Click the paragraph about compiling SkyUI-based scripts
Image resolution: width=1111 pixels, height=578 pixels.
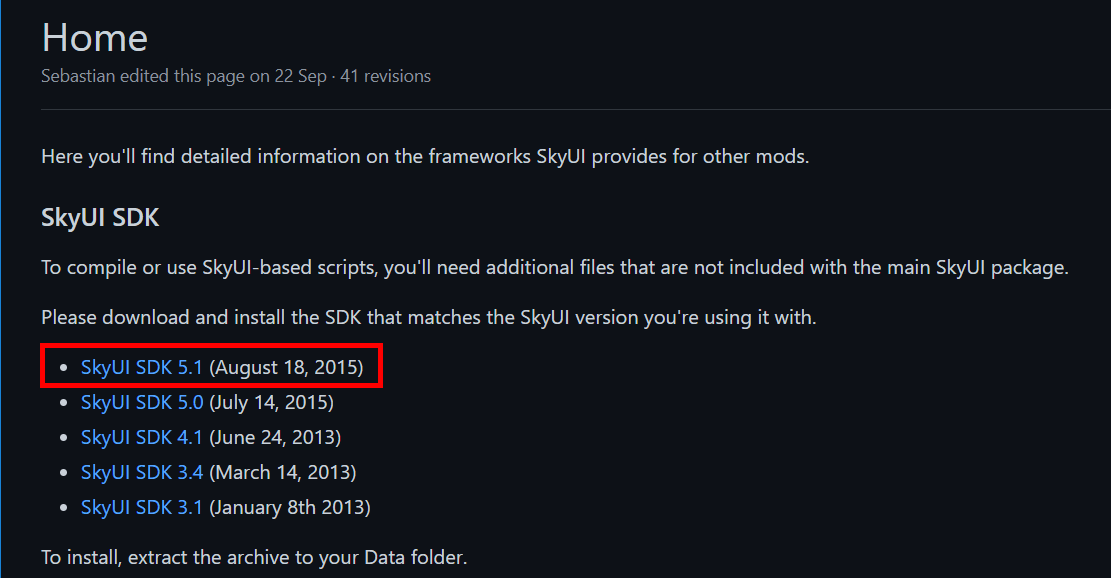pos(555,268)
